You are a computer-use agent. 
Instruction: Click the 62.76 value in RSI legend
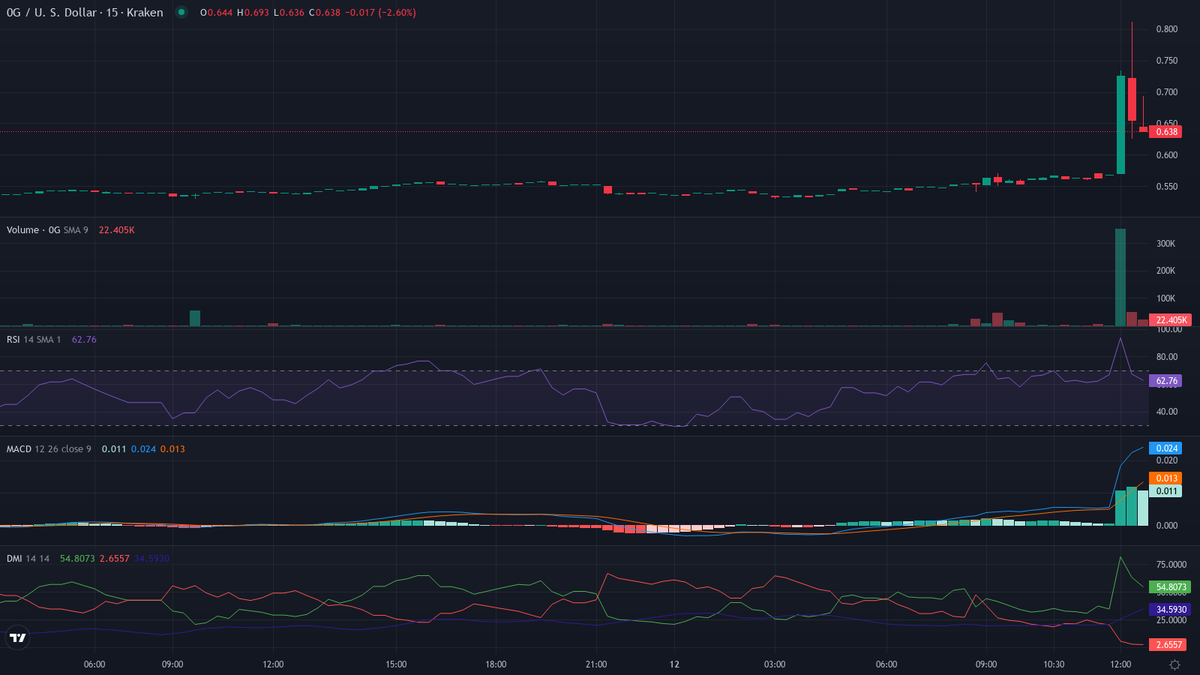(84, 339)
